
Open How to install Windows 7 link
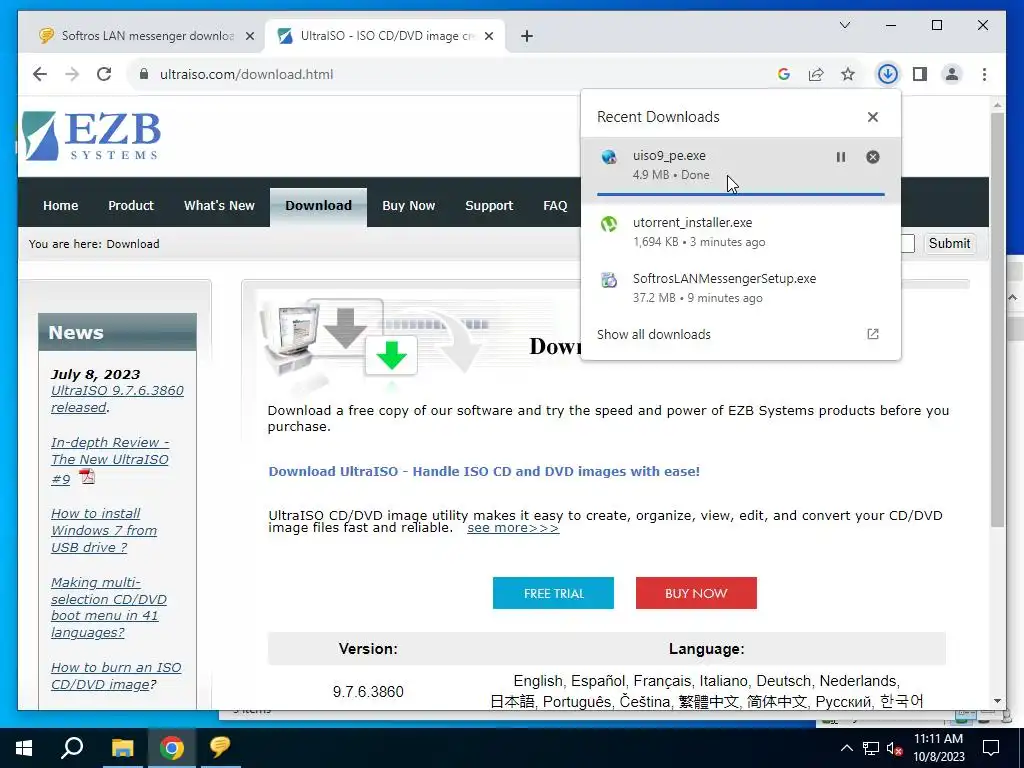[x=104, y=531]
